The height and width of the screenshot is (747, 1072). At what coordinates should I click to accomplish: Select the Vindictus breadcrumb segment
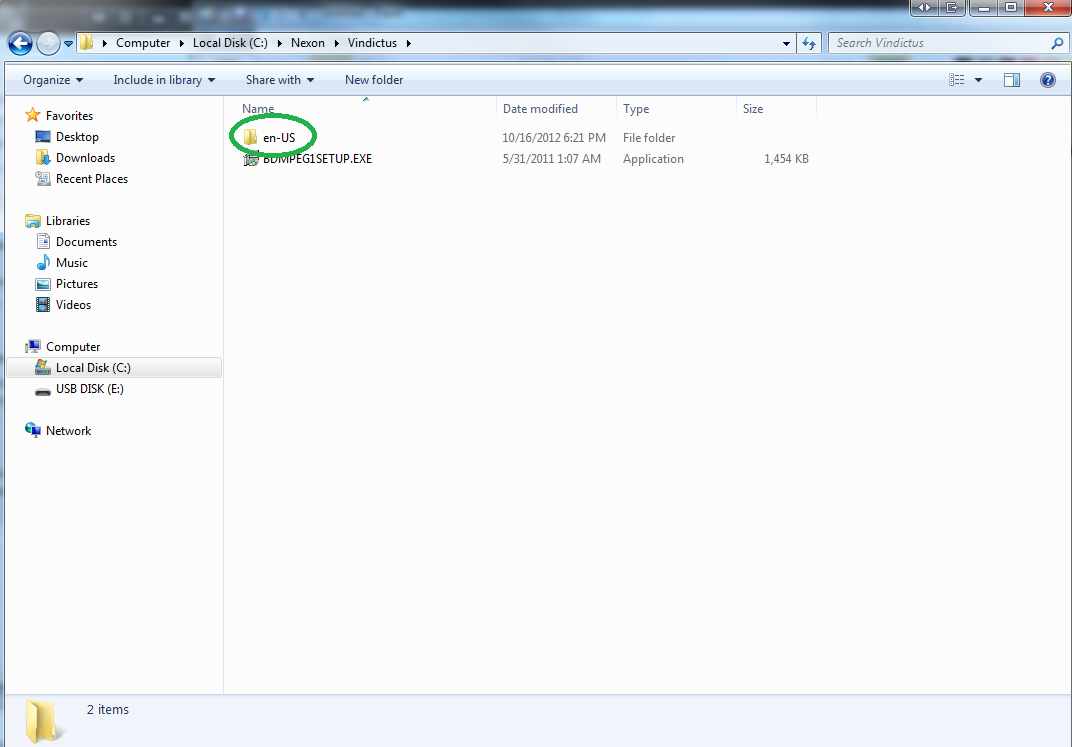(x=372, y=42)
